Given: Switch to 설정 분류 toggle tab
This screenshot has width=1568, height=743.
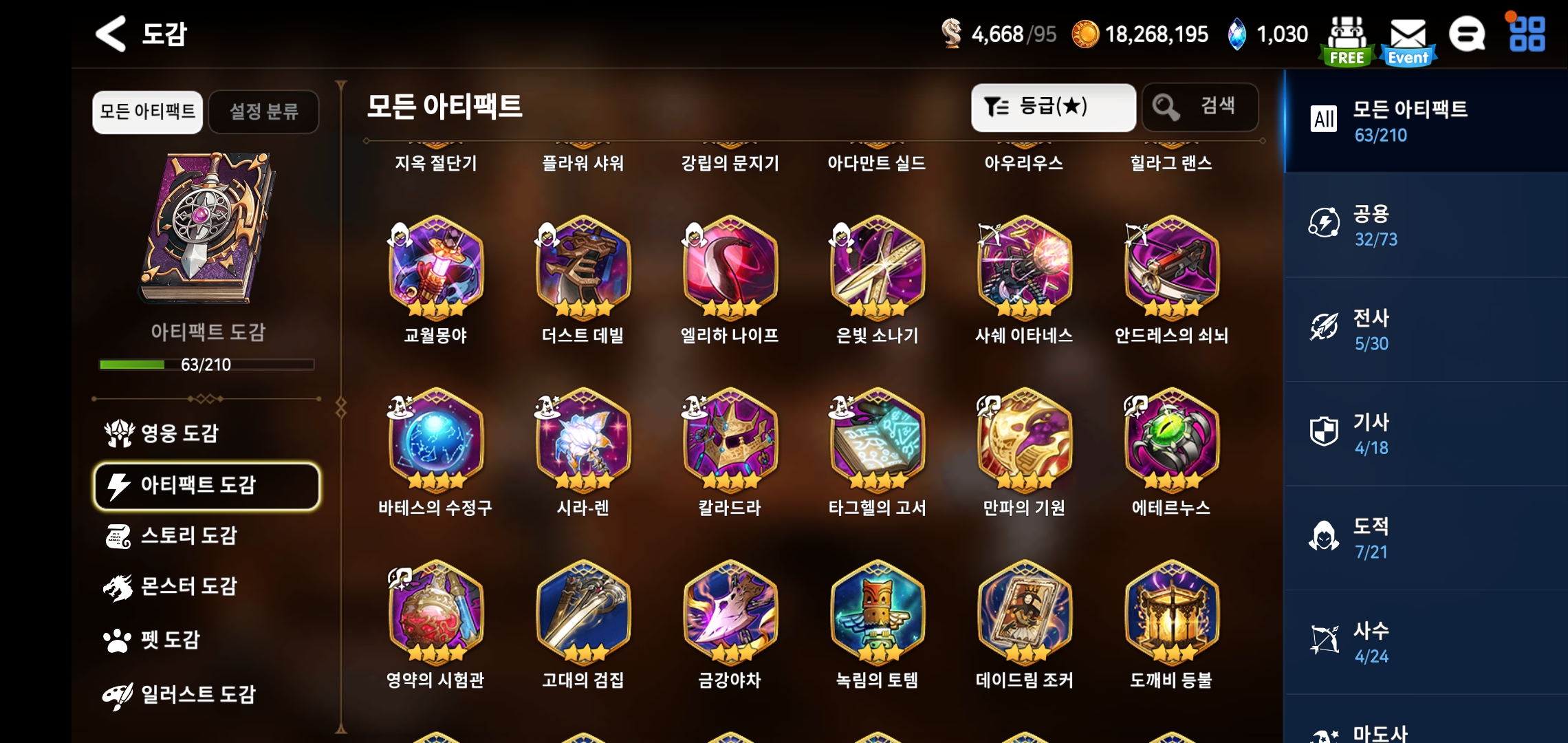Looking at the screenshot, I should click(x=263, y=111).
